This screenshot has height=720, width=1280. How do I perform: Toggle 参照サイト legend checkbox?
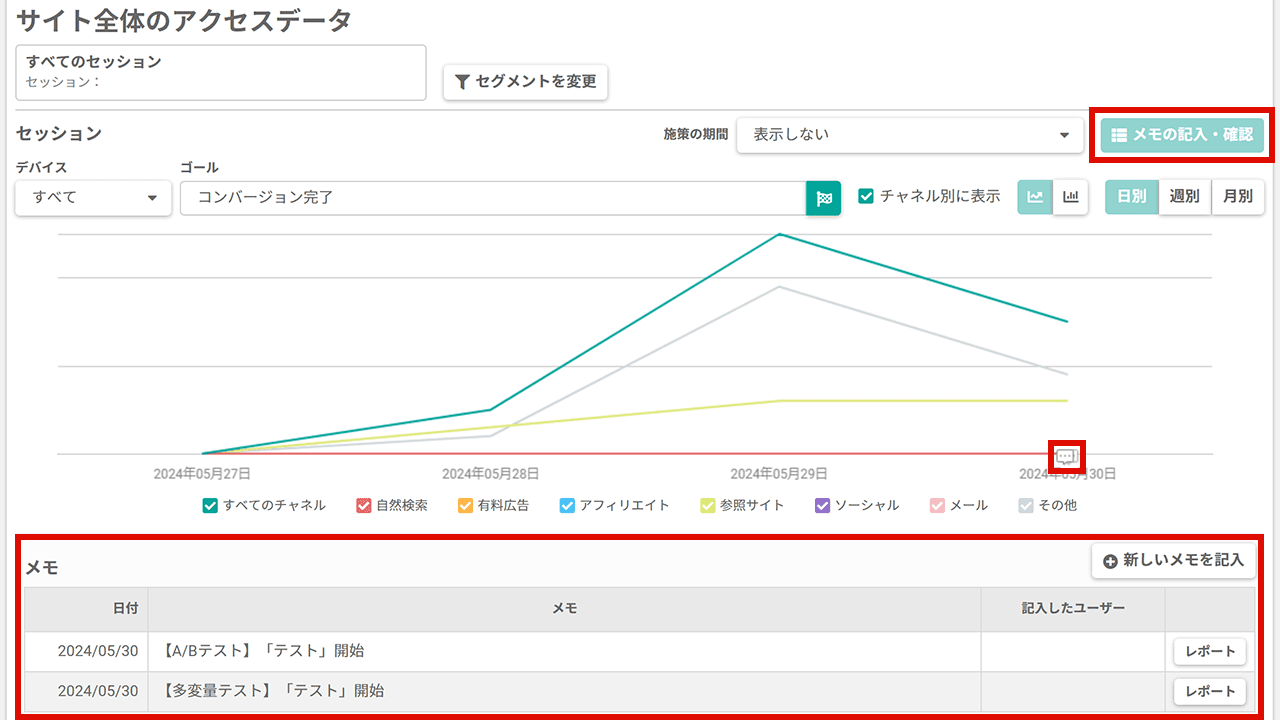click(708, 505)
